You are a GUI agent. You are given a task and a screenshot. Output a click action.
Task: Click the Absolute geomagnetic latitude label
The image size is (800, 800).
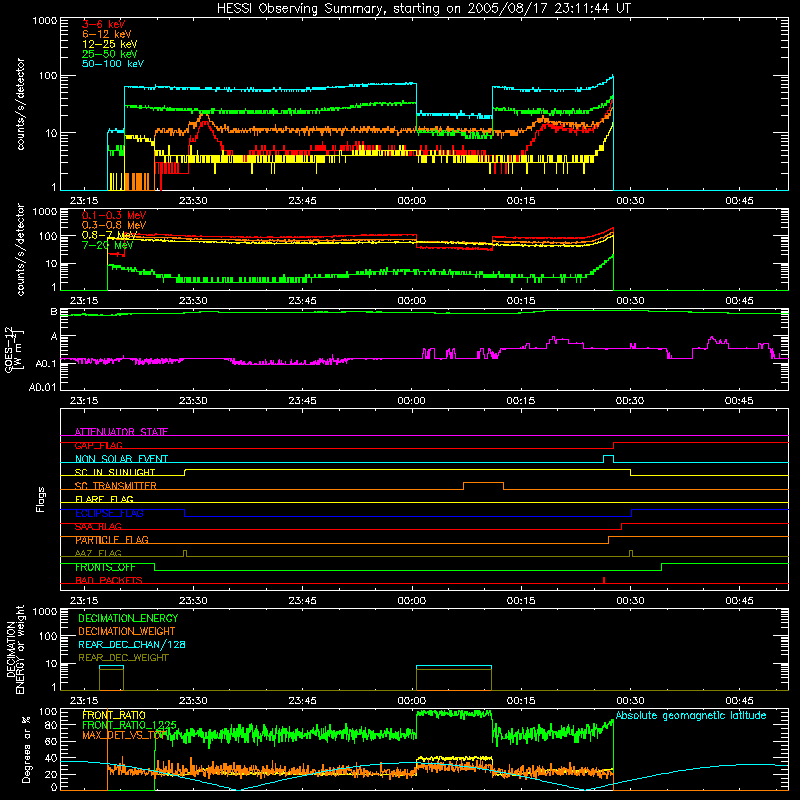tap(691, 715)
